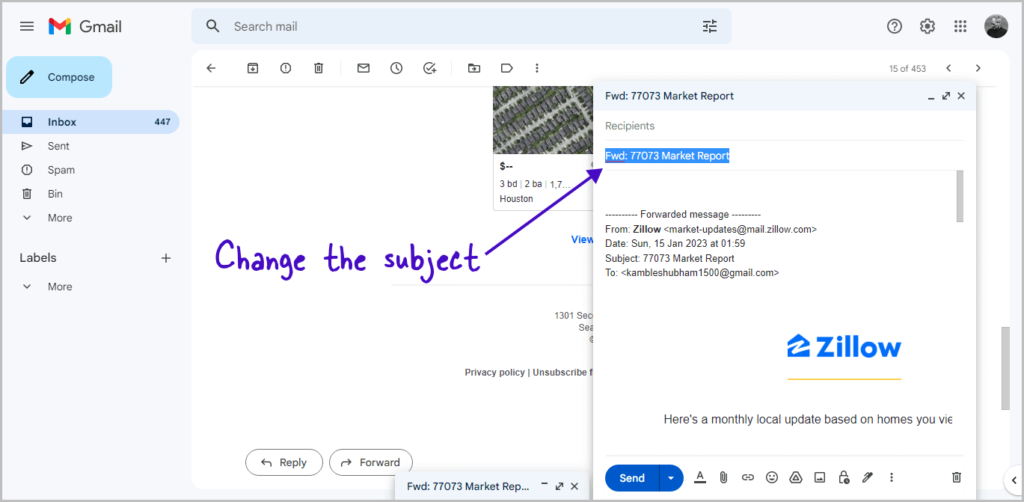This screenshot has width=1024, height=502.
Task: Pop out the open compose window
Action: [946, 96]
